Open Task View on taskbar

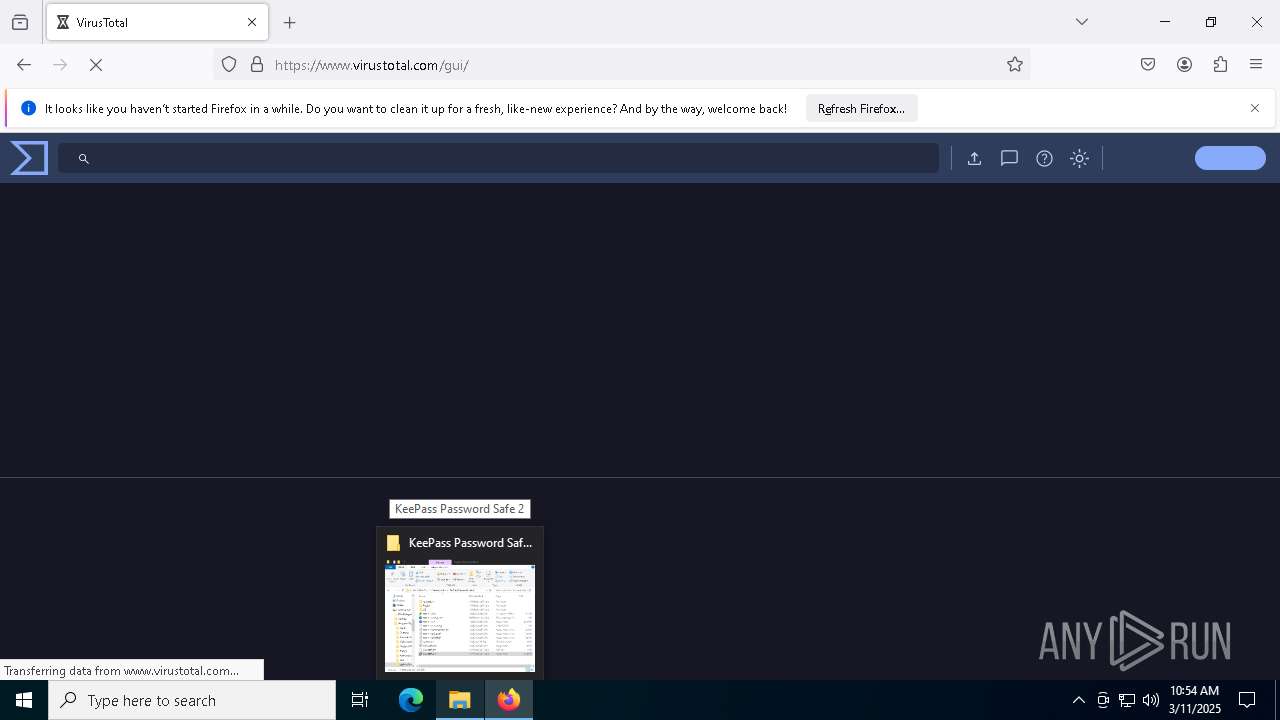[x=360, y=700]
